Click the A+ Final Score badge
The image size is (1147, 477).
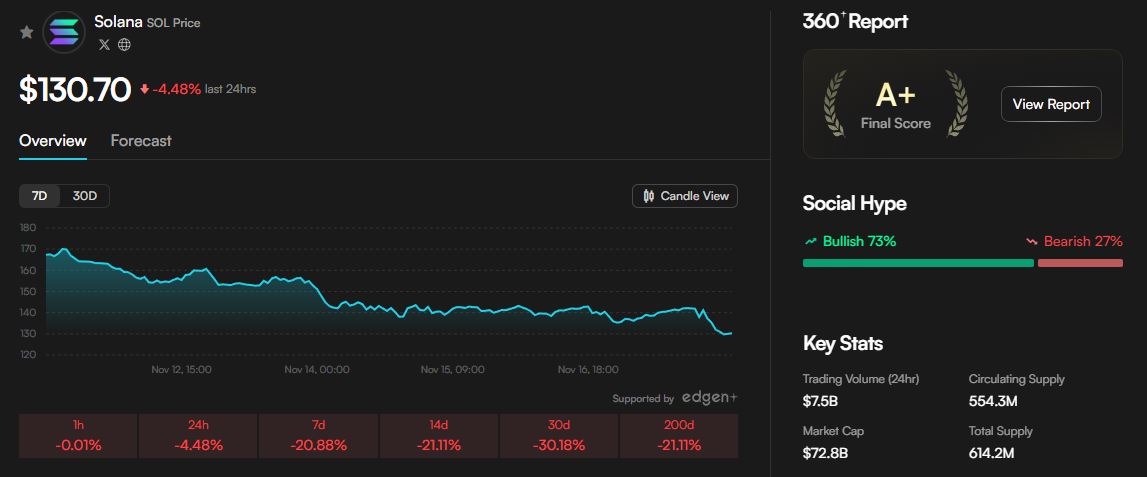896,104
